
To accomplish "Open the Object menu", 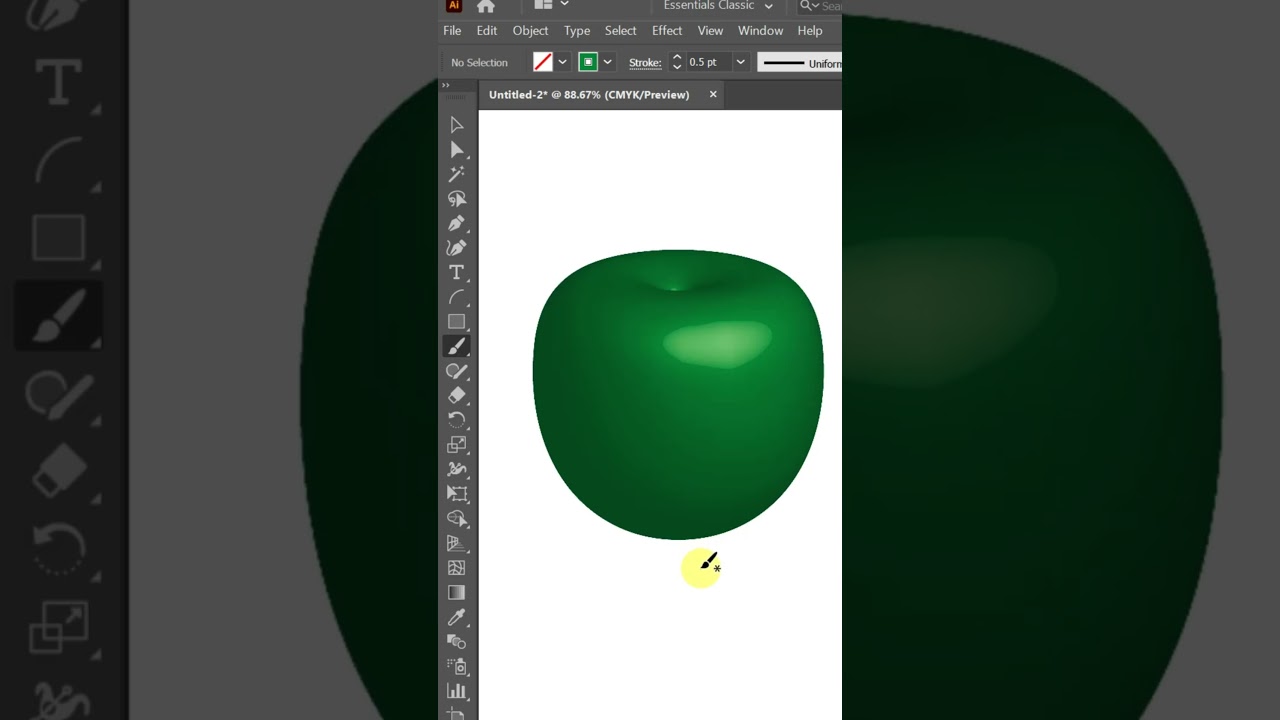I will pyautogui.click(x=530, y=31).
